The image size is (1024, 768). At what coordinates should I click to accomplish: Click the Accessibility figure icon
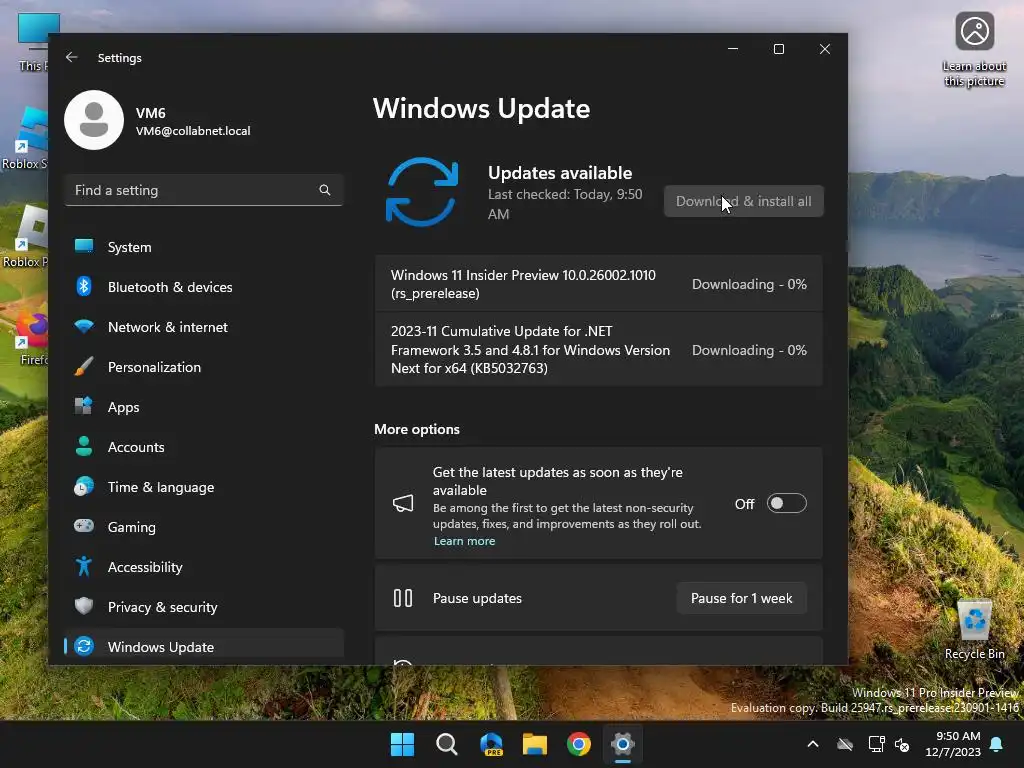click(x=84, y=566)
